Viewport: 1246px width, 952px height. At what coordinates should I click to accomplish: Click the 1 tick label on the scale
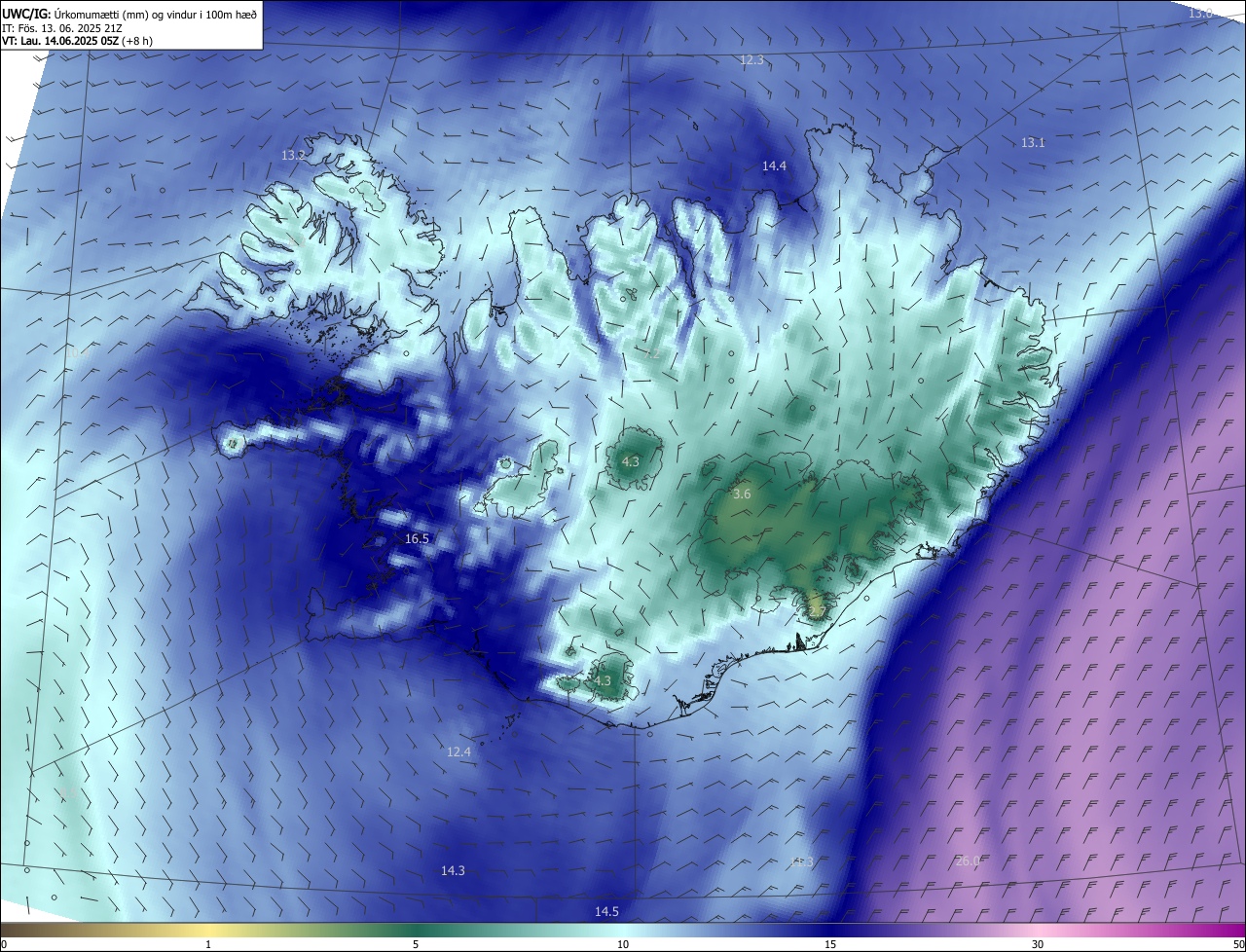pos(208,945)
